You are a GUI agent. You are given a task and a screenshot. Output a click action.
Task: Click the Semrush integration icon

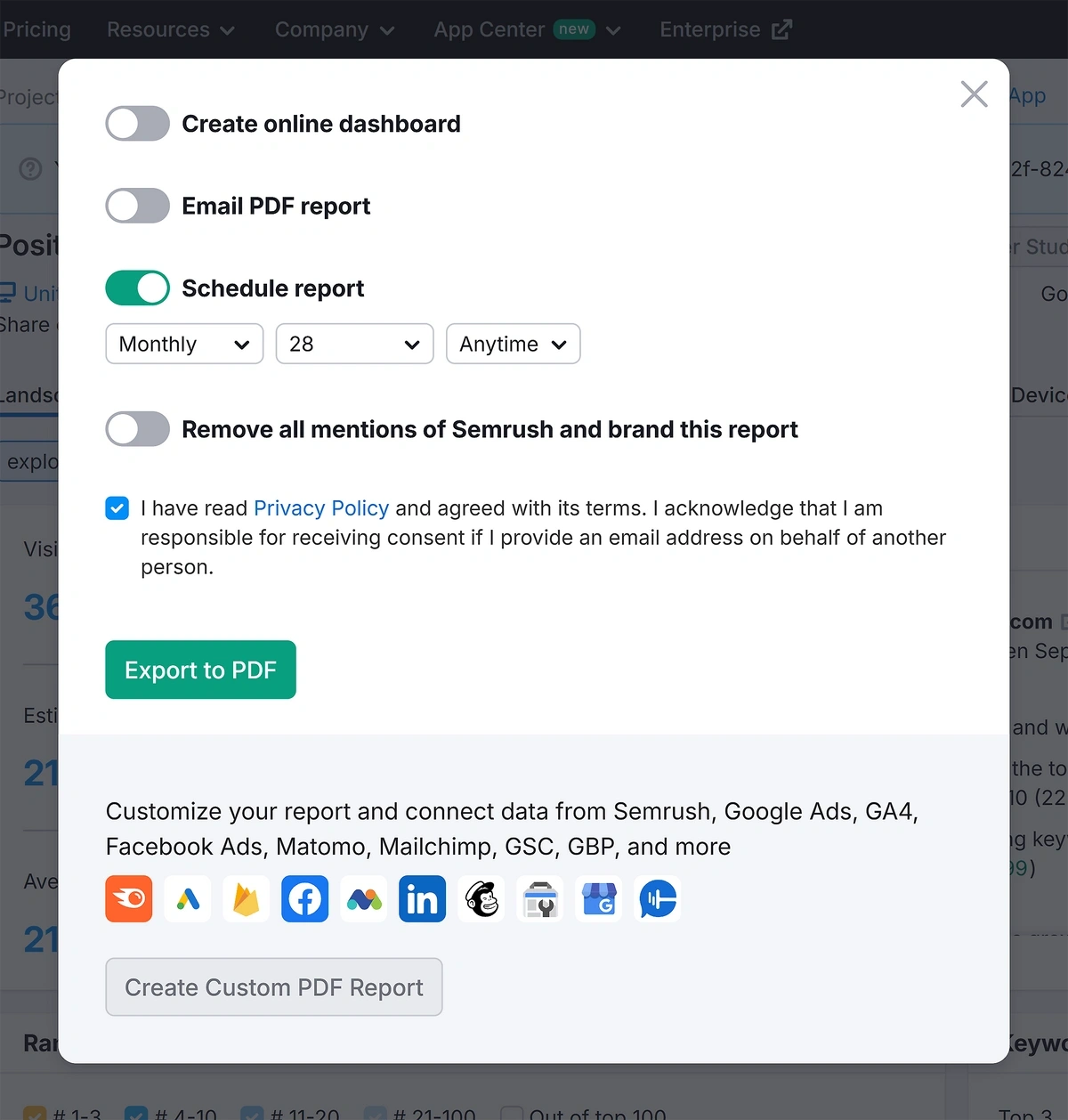129,898
